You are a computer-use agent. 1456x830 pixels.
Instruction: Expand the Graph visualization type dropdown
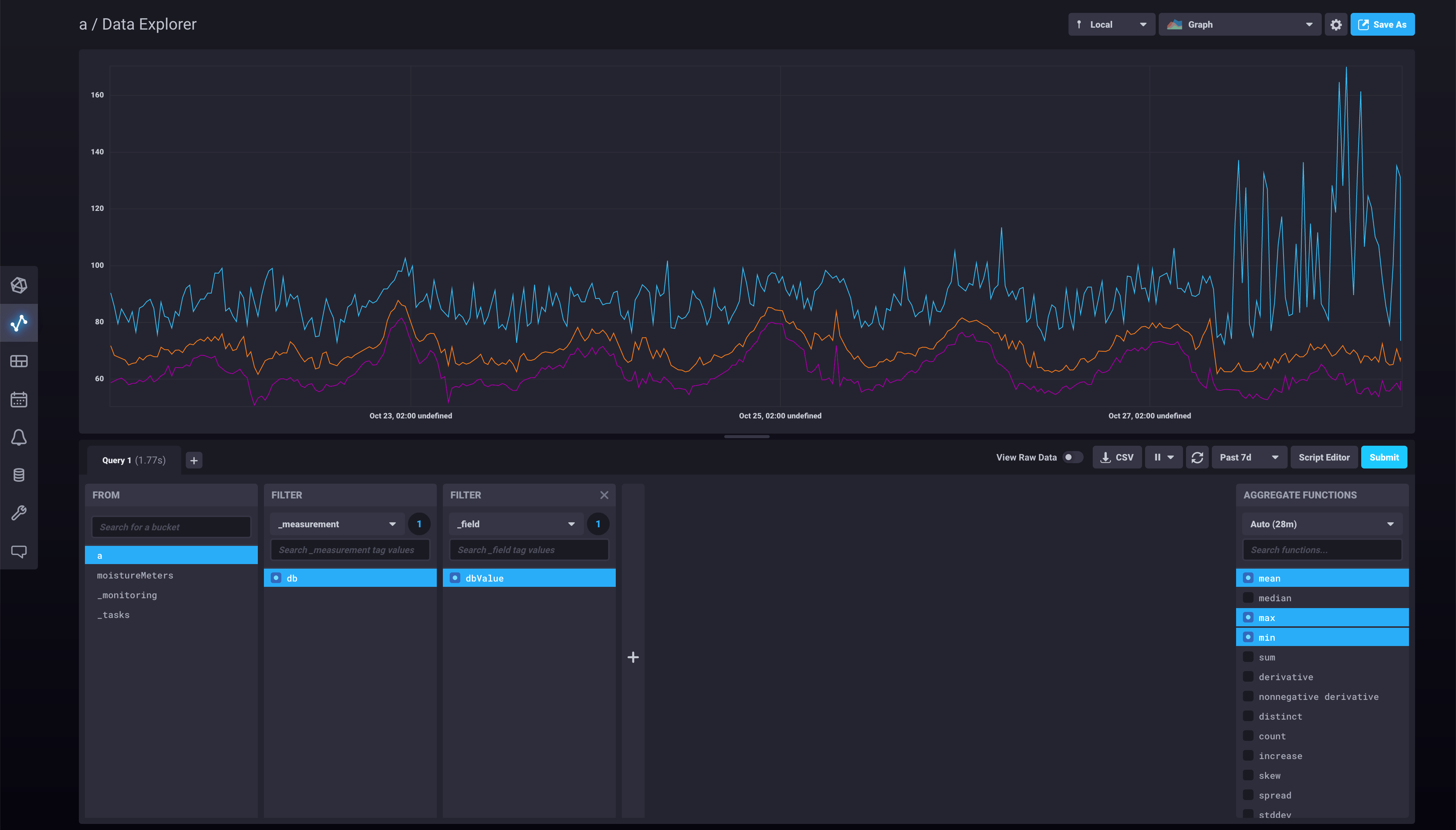click(x=1239, y=25)
